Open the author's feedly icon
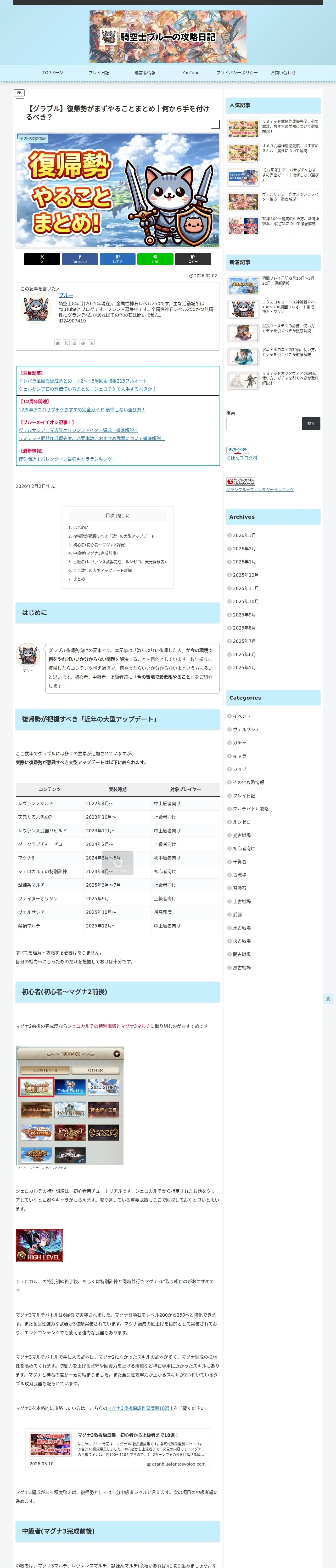The height and width of the screenshot is (1568, 336). (83, 343)
